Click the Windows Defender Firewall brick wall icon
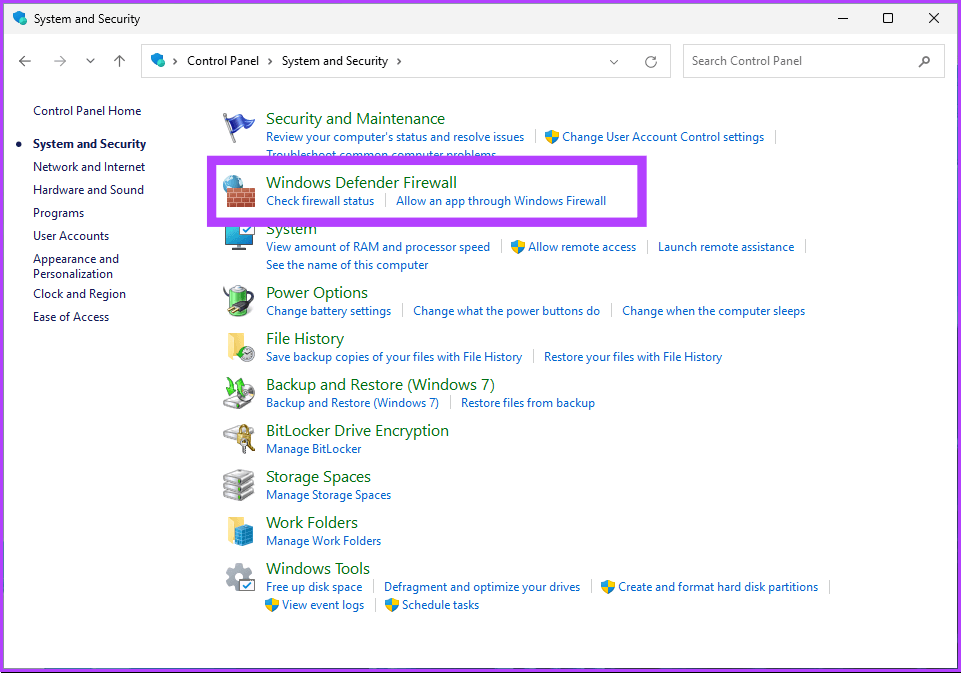The width and height of the screenshot is (961, 673). [239, 191]
